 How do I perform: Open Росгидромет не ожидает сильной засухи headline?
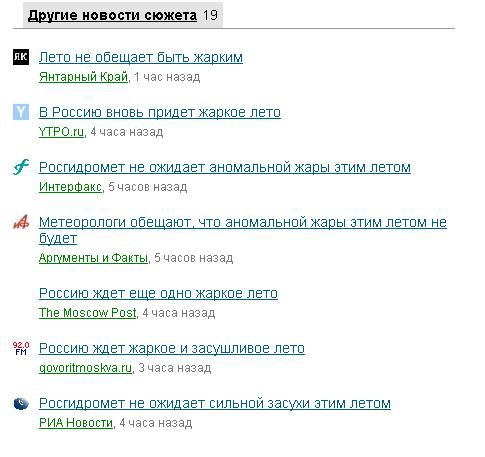(215, 403)
